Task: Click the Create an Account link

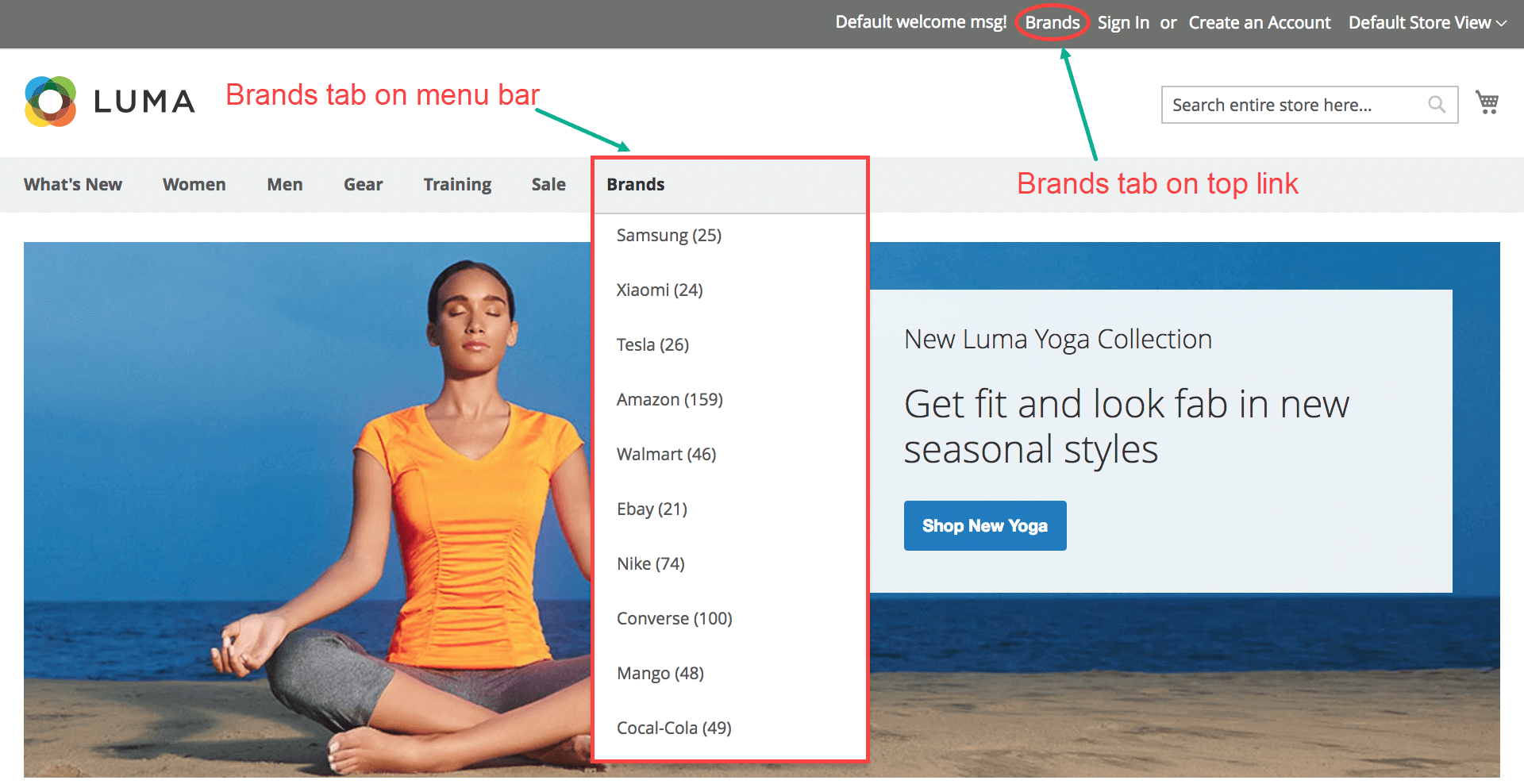Action: pos(1259,22)
